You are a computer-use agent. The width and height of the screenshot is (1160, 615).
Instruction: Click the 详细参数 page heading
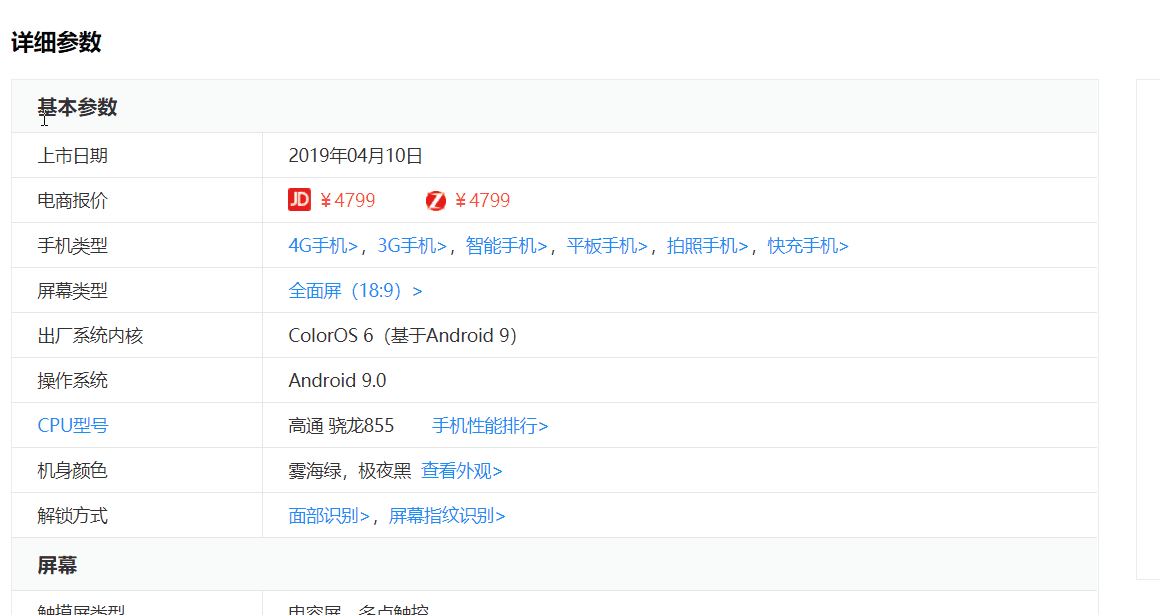point(56,42)
